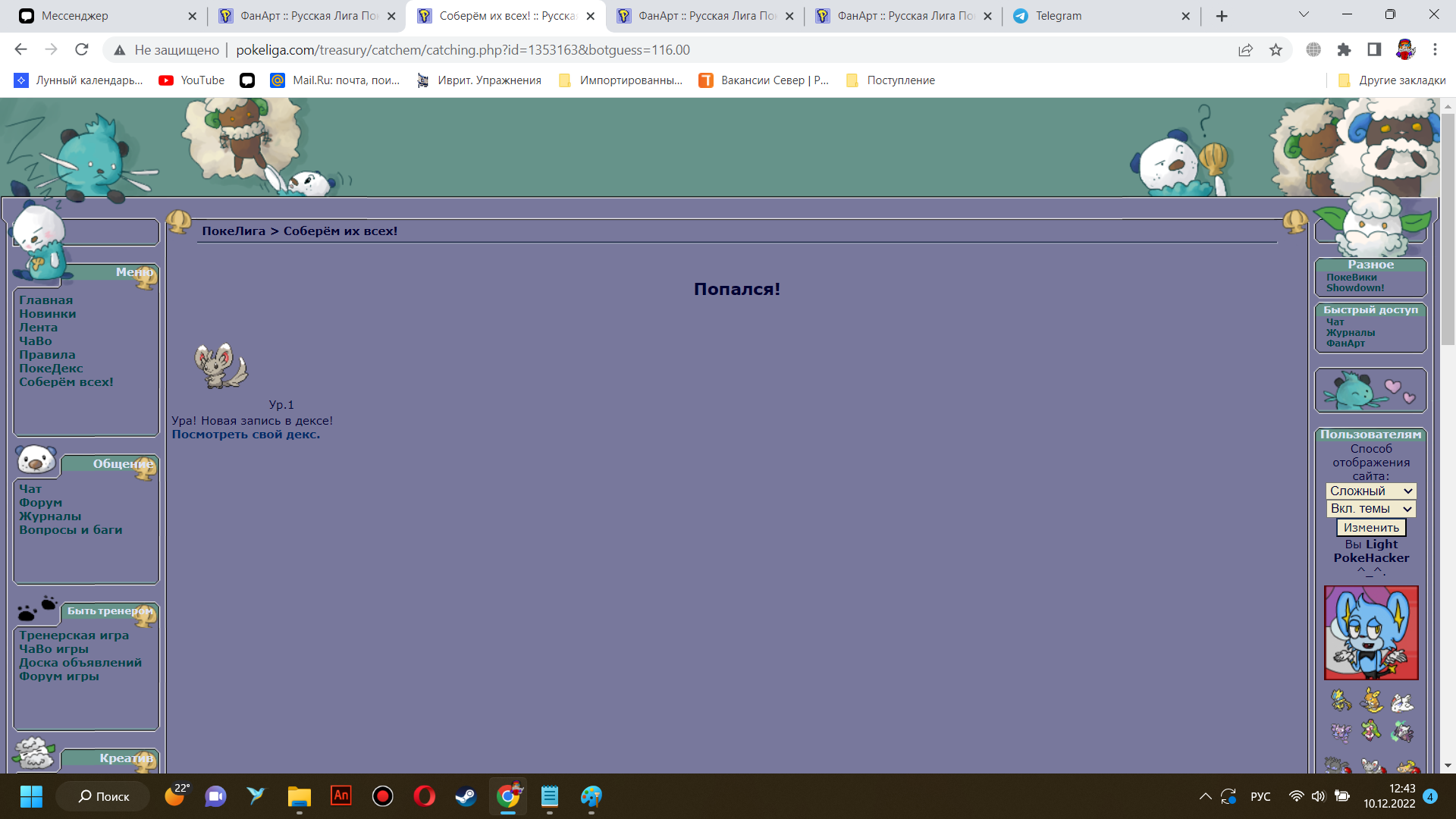This screenshot has height=819, width=1456.
Task: Open a new browser tab
Action: click(1221, 16)
